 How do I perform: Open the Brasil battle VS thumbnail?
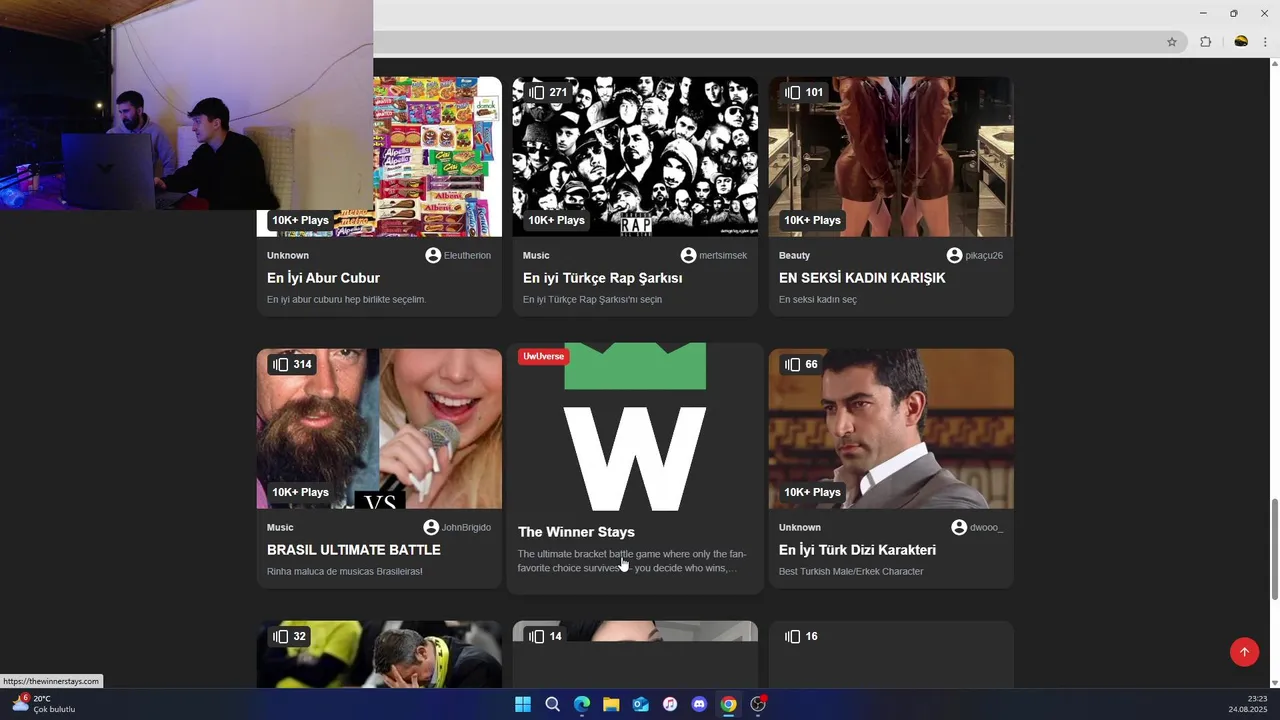(379, 428)
